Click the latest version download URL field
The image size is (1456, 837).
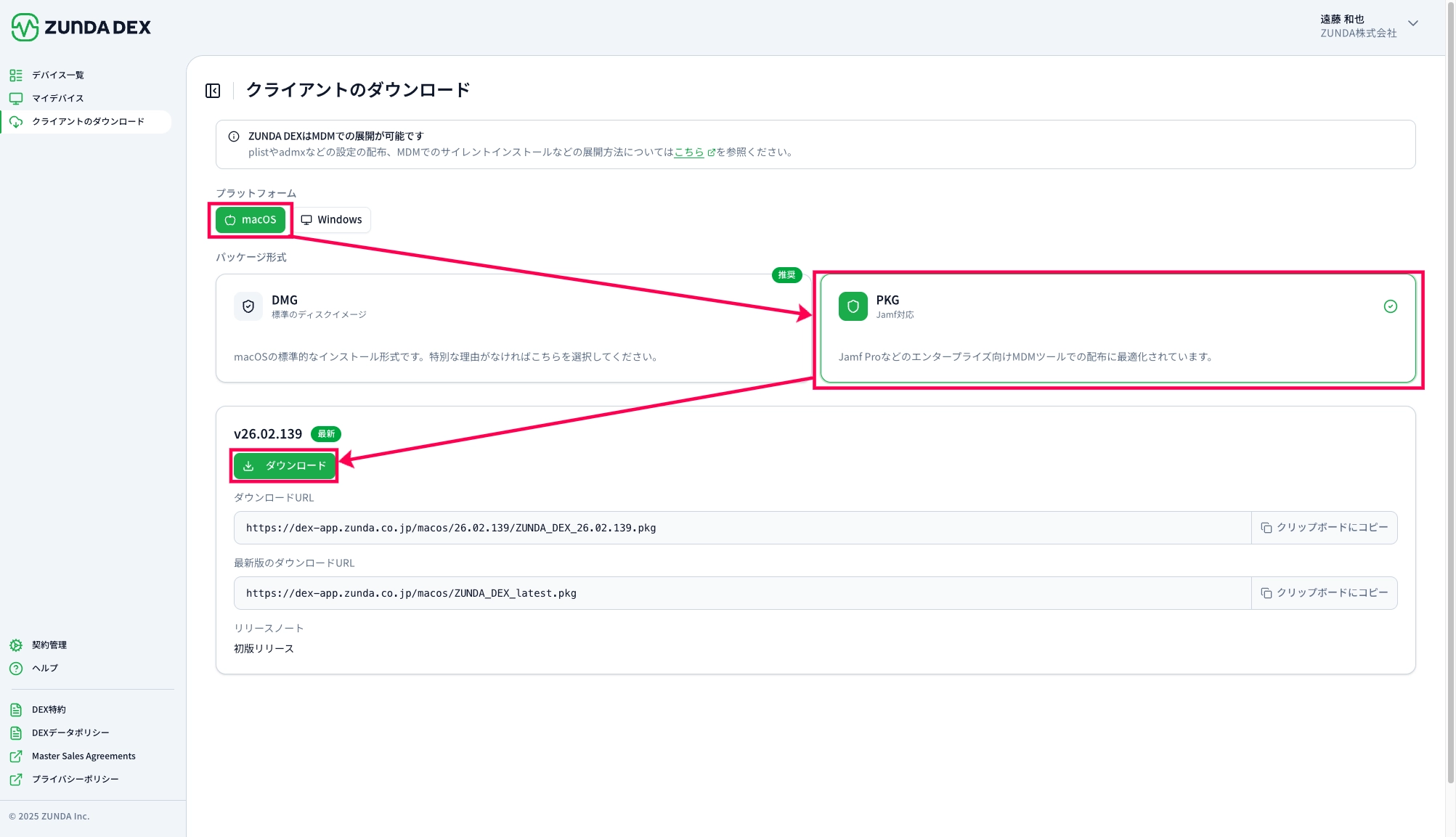[x=741, y=594]
